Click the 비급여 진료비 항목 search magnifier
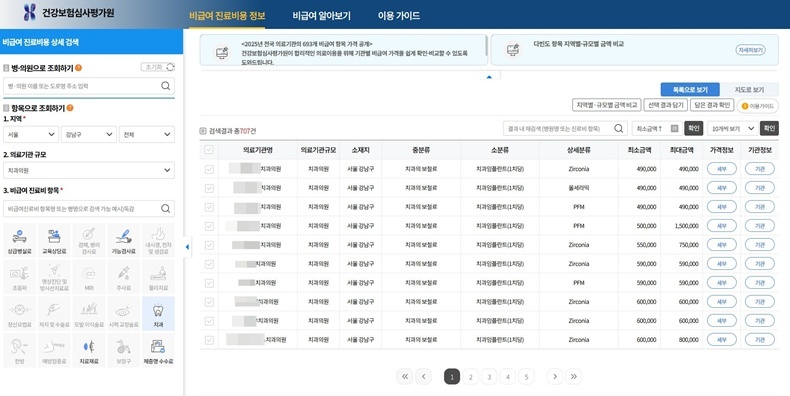The width and height of the screenshot is (790, 396). pyautogui.click(x=165, y=209)
